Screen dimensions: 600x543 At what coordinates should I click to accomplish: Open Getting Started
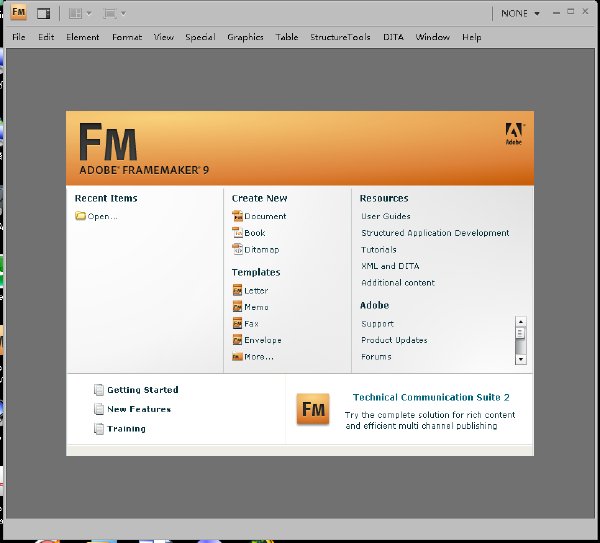(x=143, y=390)
